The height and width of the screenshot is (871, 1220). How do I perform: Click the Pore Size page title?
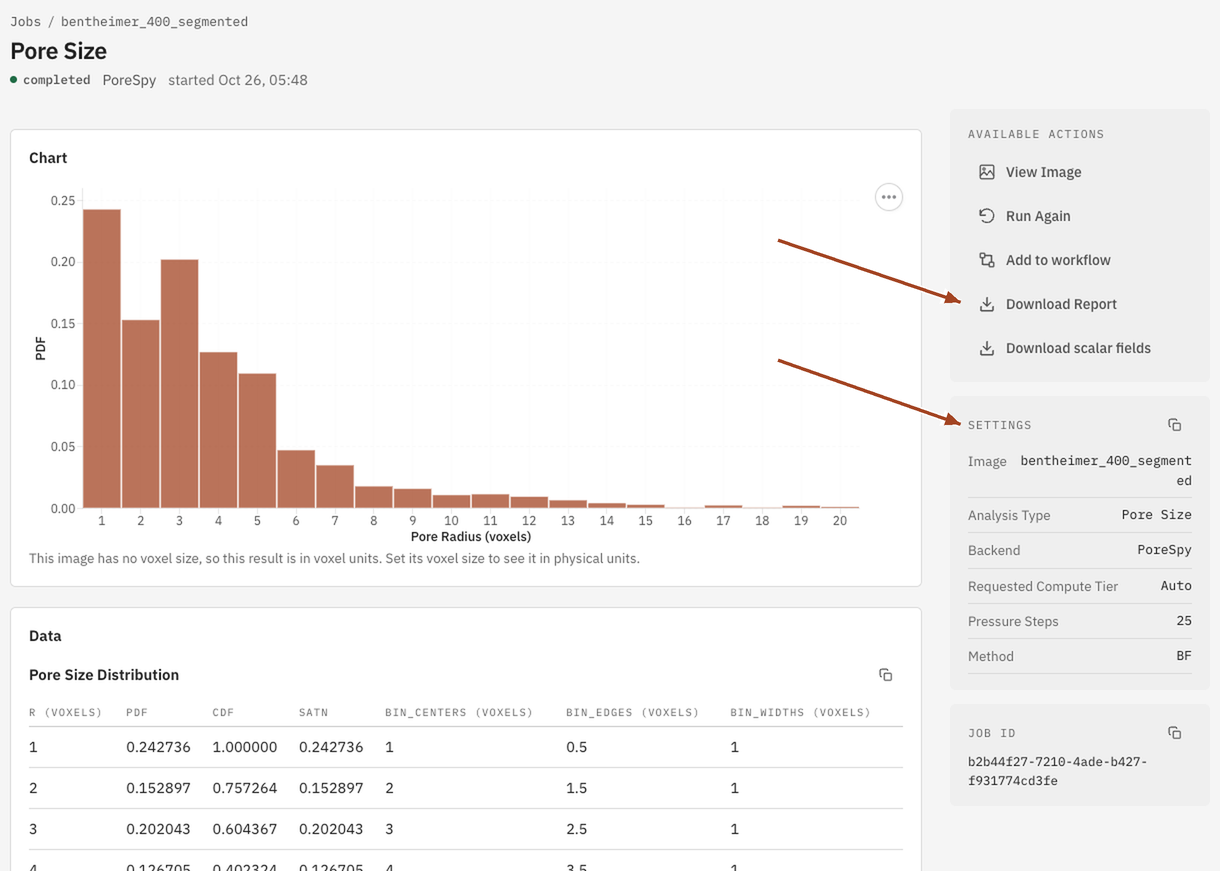(58, 51)
